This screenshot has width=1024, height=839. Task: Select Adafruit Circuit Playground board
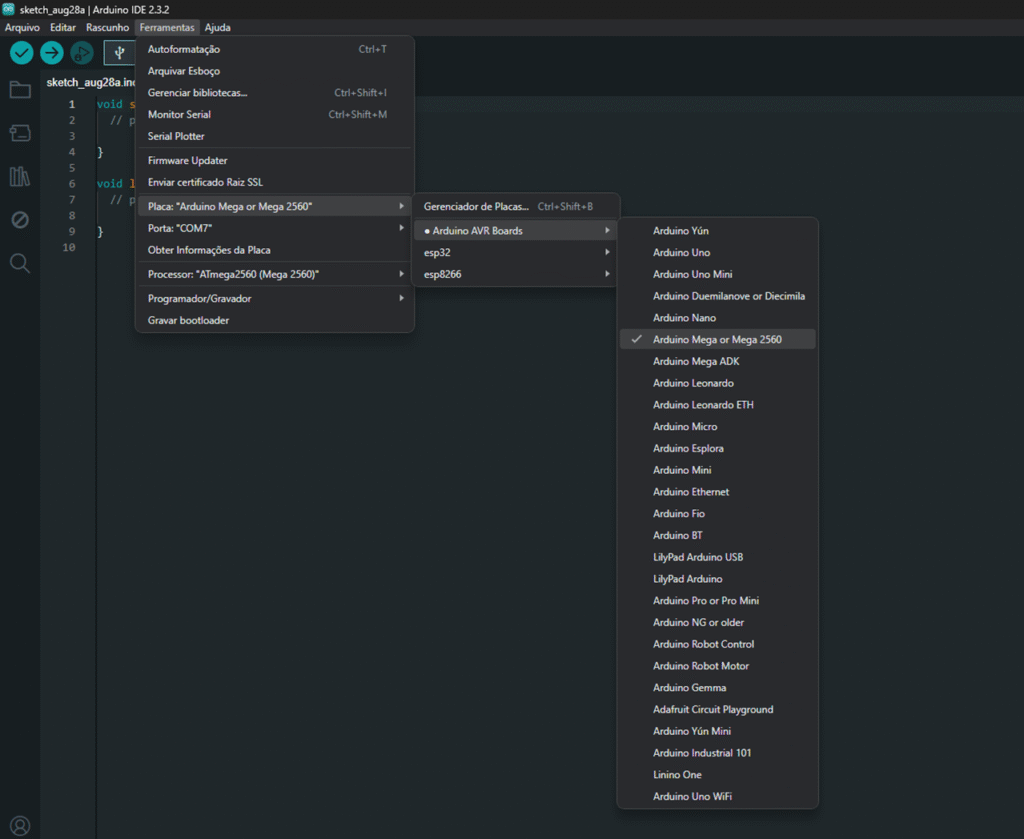click(718, 709)
